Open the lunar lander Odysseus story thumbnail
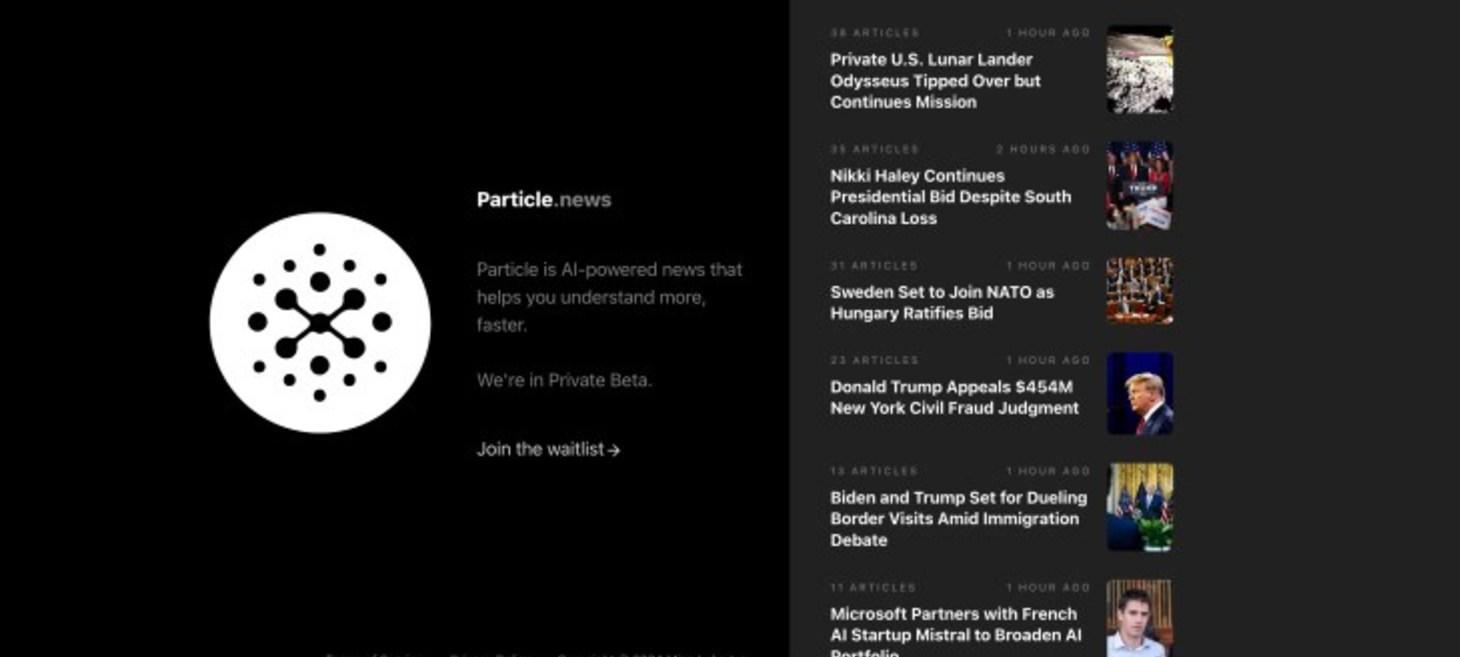This screenshot has width=1460, height=657. pyautogui.click(x=1141, y=69)
